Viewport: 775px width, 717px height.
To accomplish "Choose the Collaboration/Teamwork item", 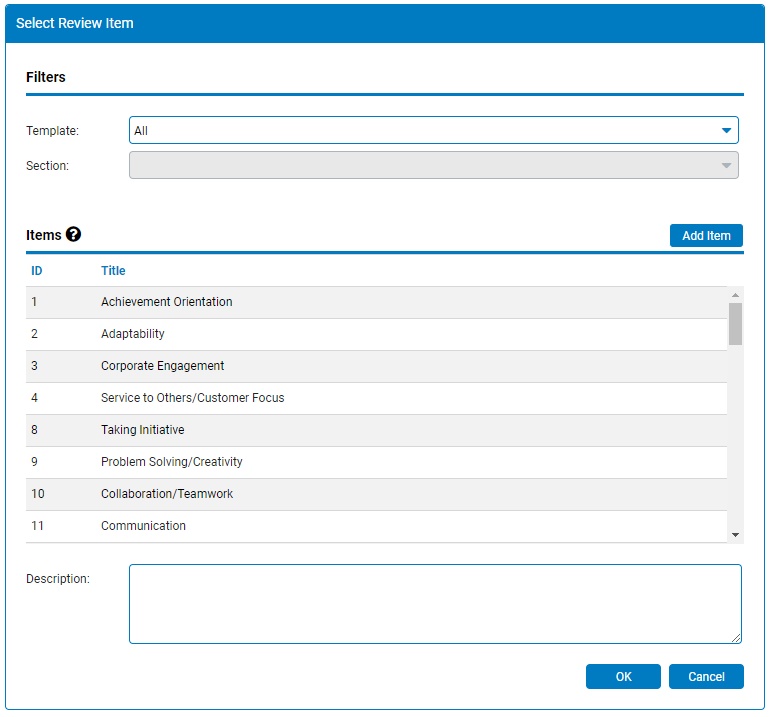I will point(376,494).
